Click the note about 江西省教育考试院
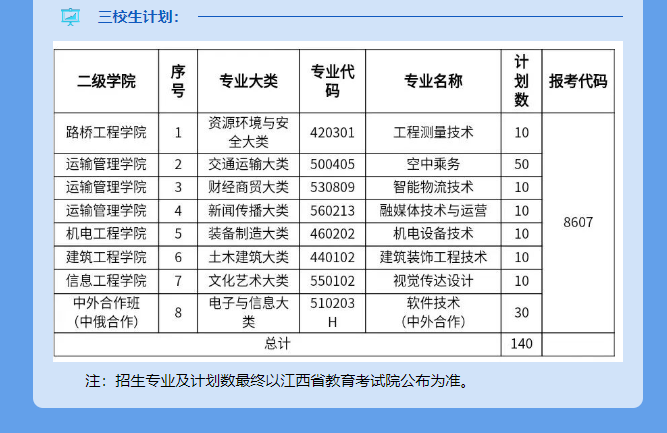 276,381
